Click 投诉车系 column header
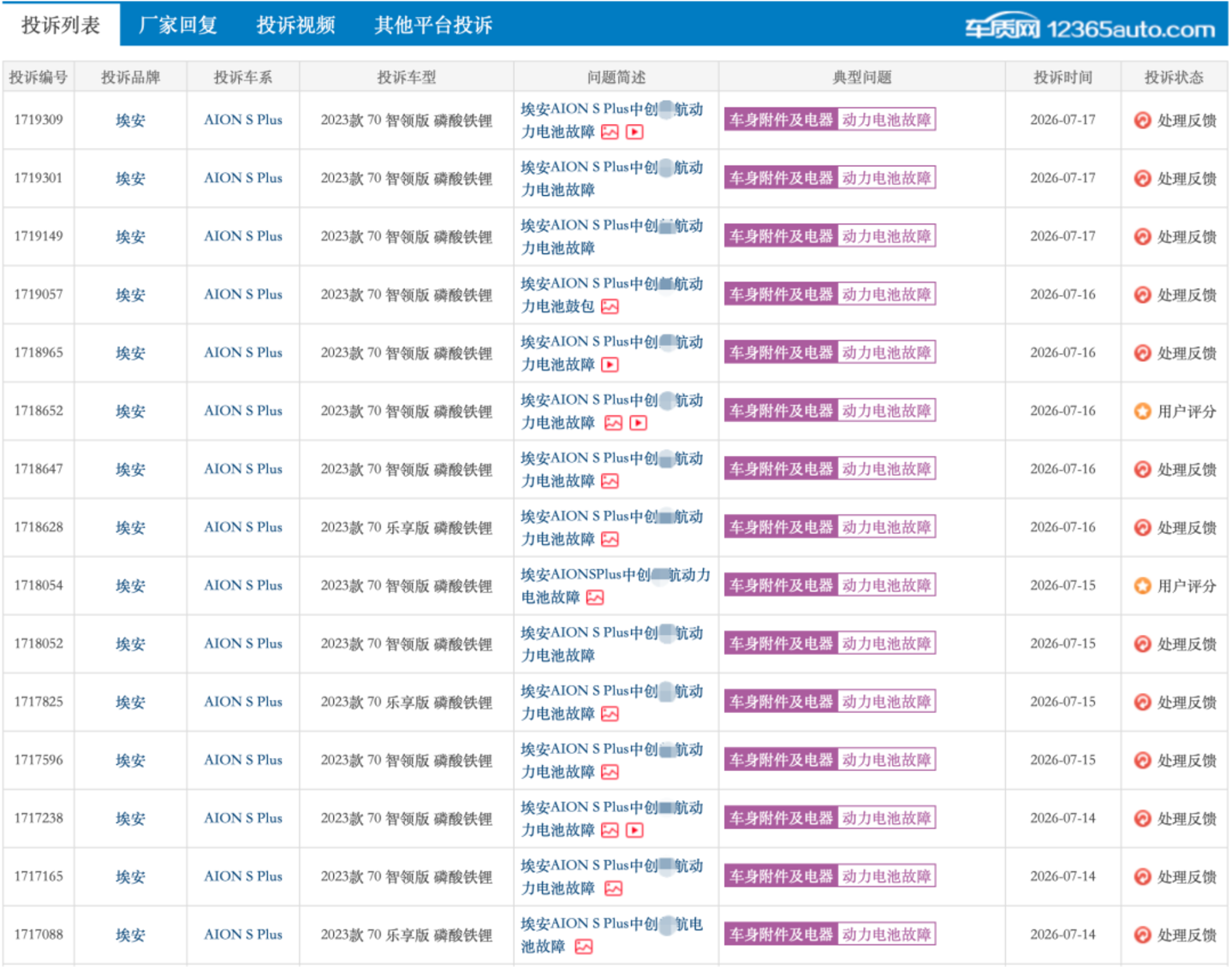1232x967 pixels. pyautogui.click(x=243, y=77)
